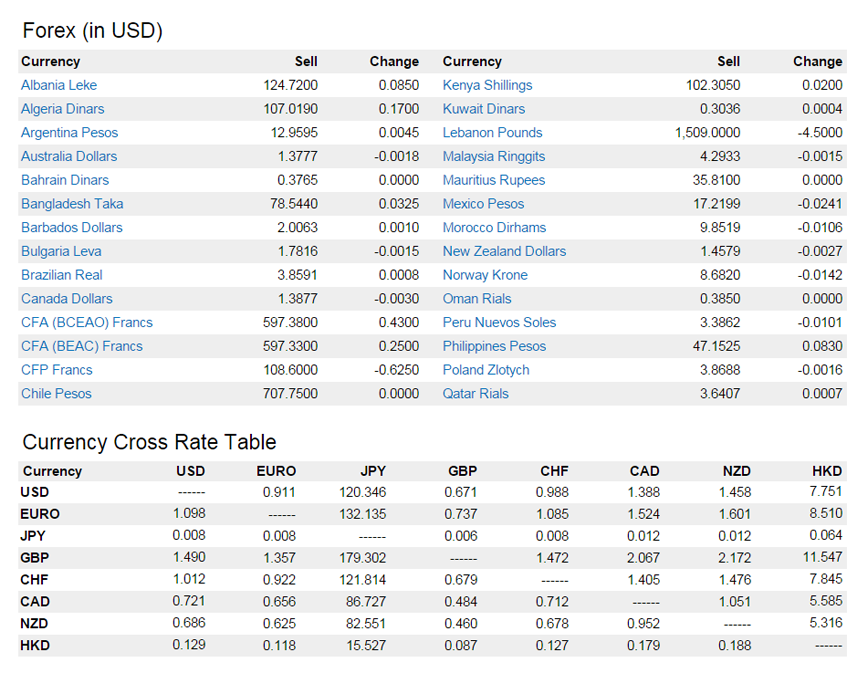Screen dimensions: 866x676
Task: Click the Algeria Dinars link
Action: coord(62,109)
